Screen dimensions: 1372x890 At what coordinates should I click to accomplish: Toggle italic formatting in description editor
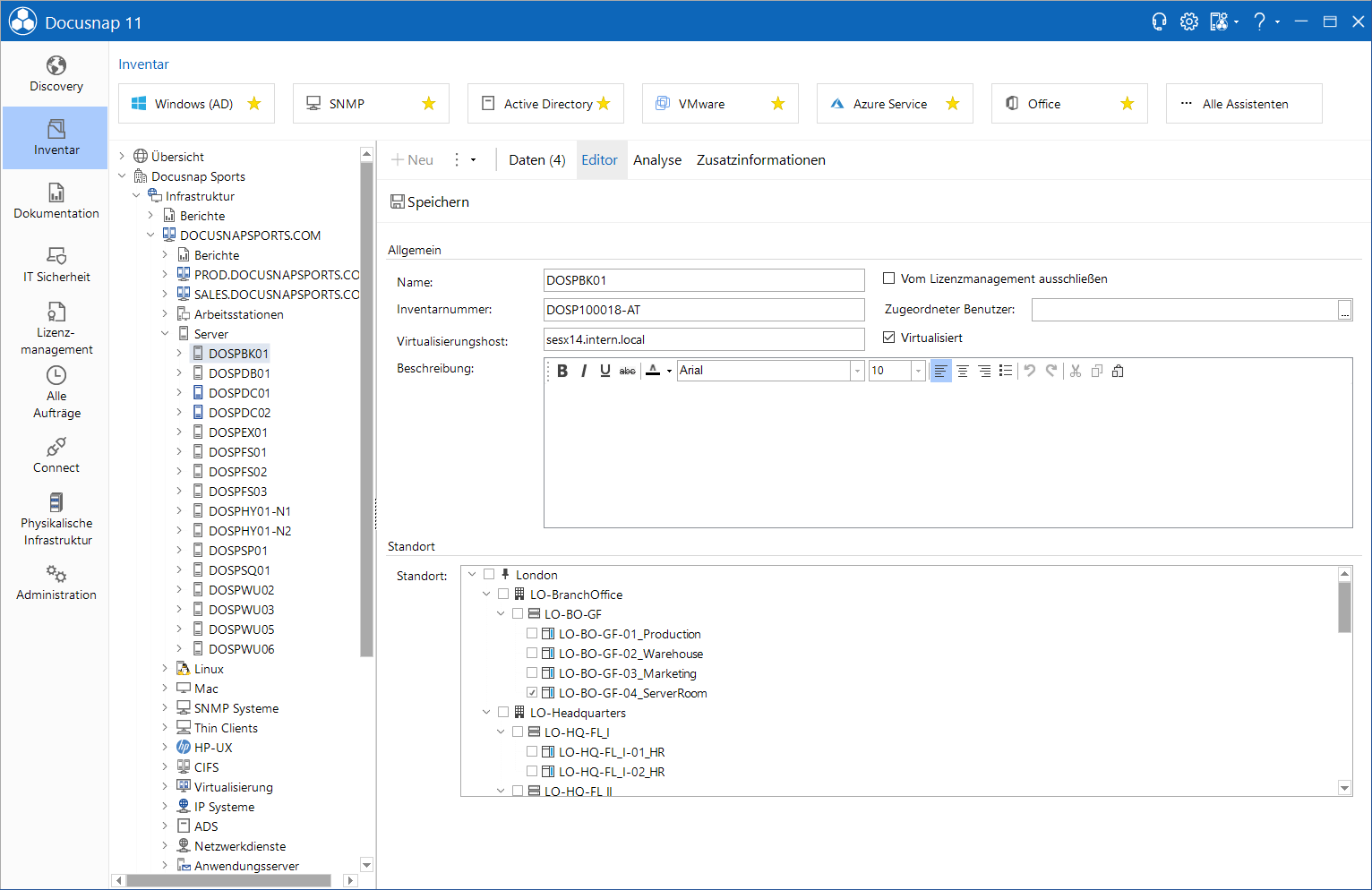pos(584,371)
